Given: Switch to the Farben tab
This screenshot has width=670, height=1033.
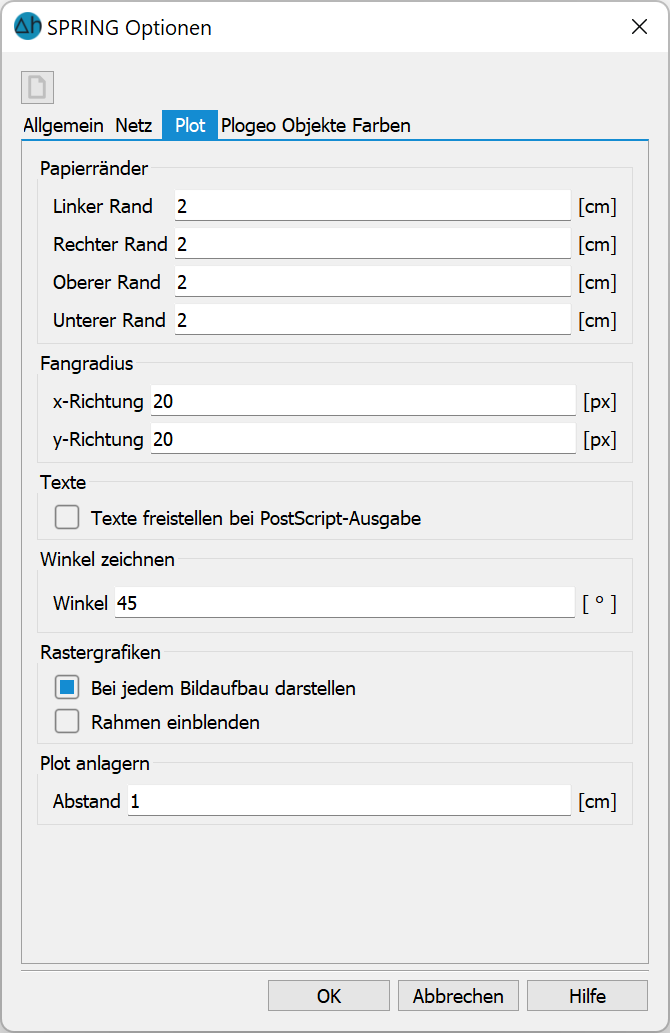Looking at the screenshot, I should 381,125.
